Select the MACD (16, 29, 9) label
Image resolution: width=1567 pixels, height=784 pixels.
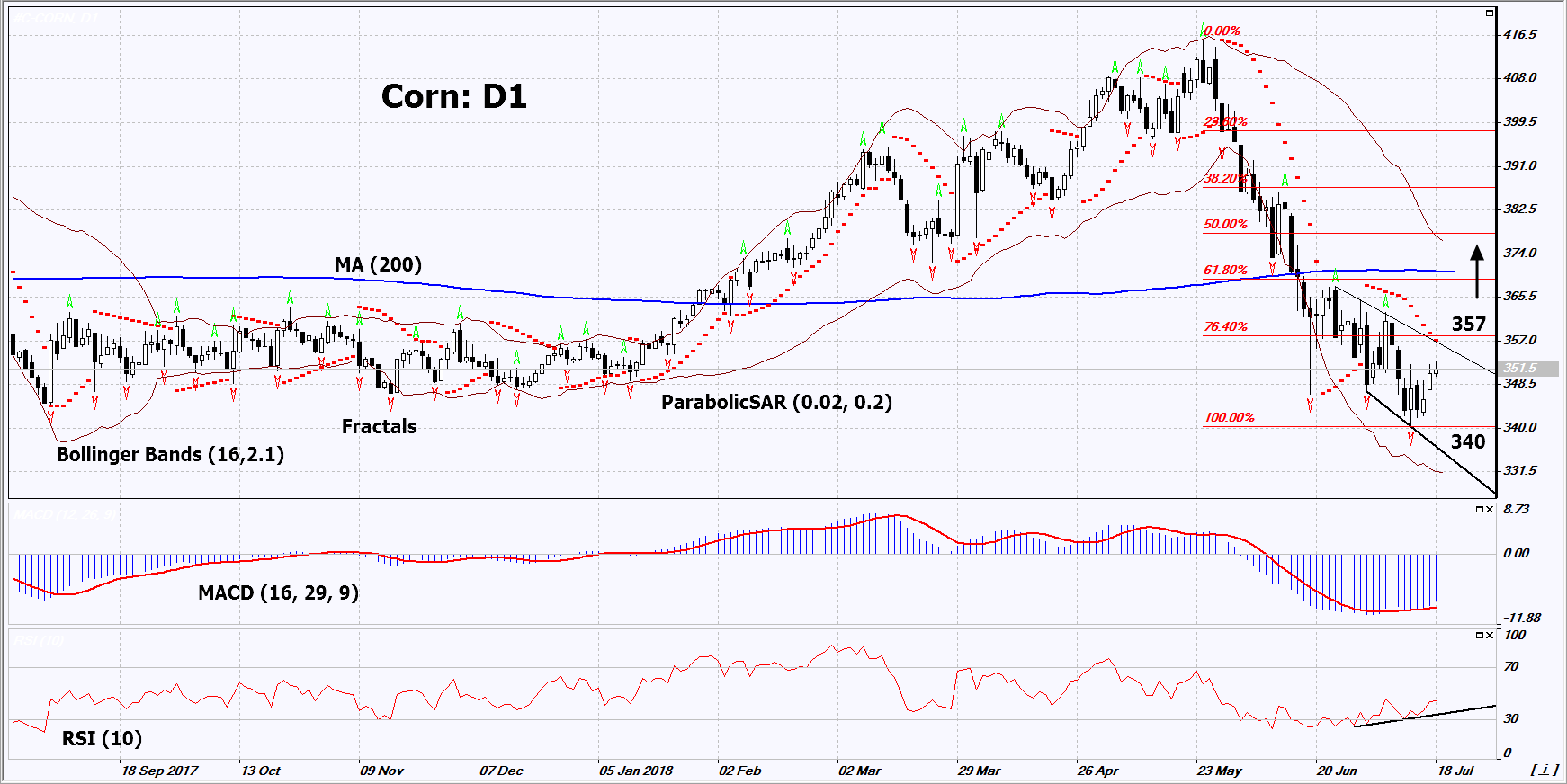[278, 592]
